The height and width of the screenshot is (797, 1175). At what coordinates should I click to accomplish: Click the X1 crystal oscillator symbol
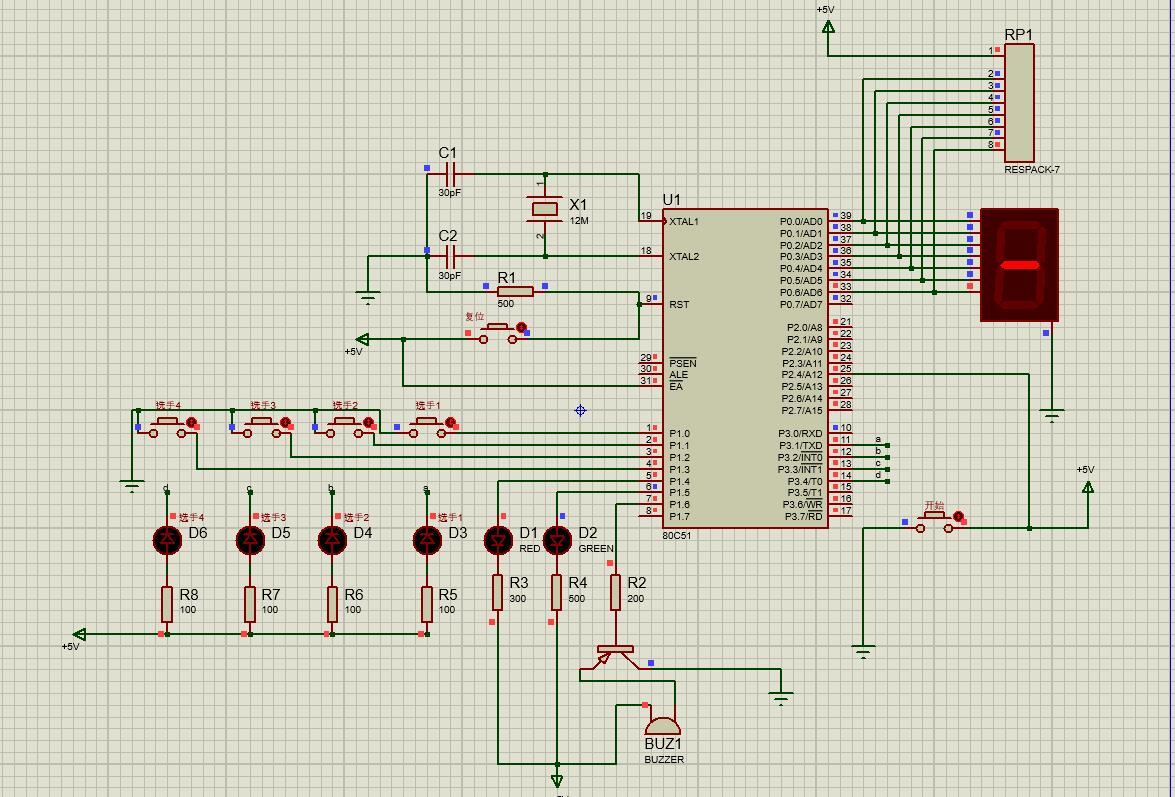pyautogui.click(x=545, y=208)
